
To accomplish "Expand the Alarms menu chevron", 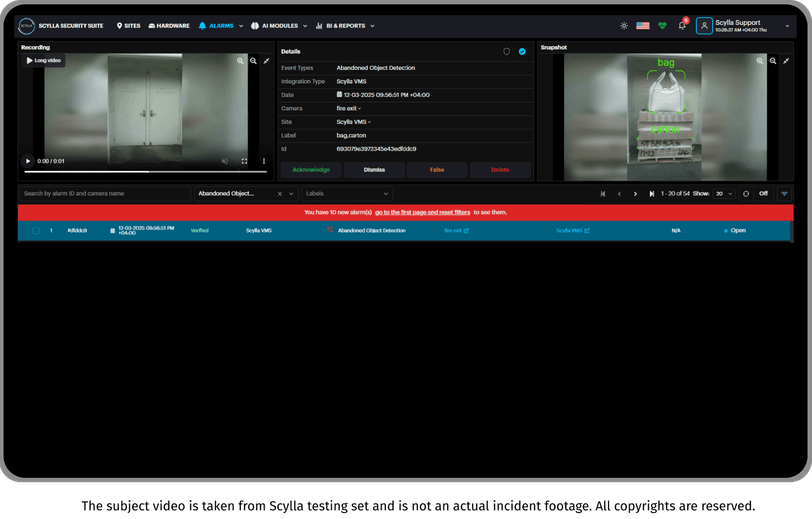I will pyautogui.click(x=241, y=26).
